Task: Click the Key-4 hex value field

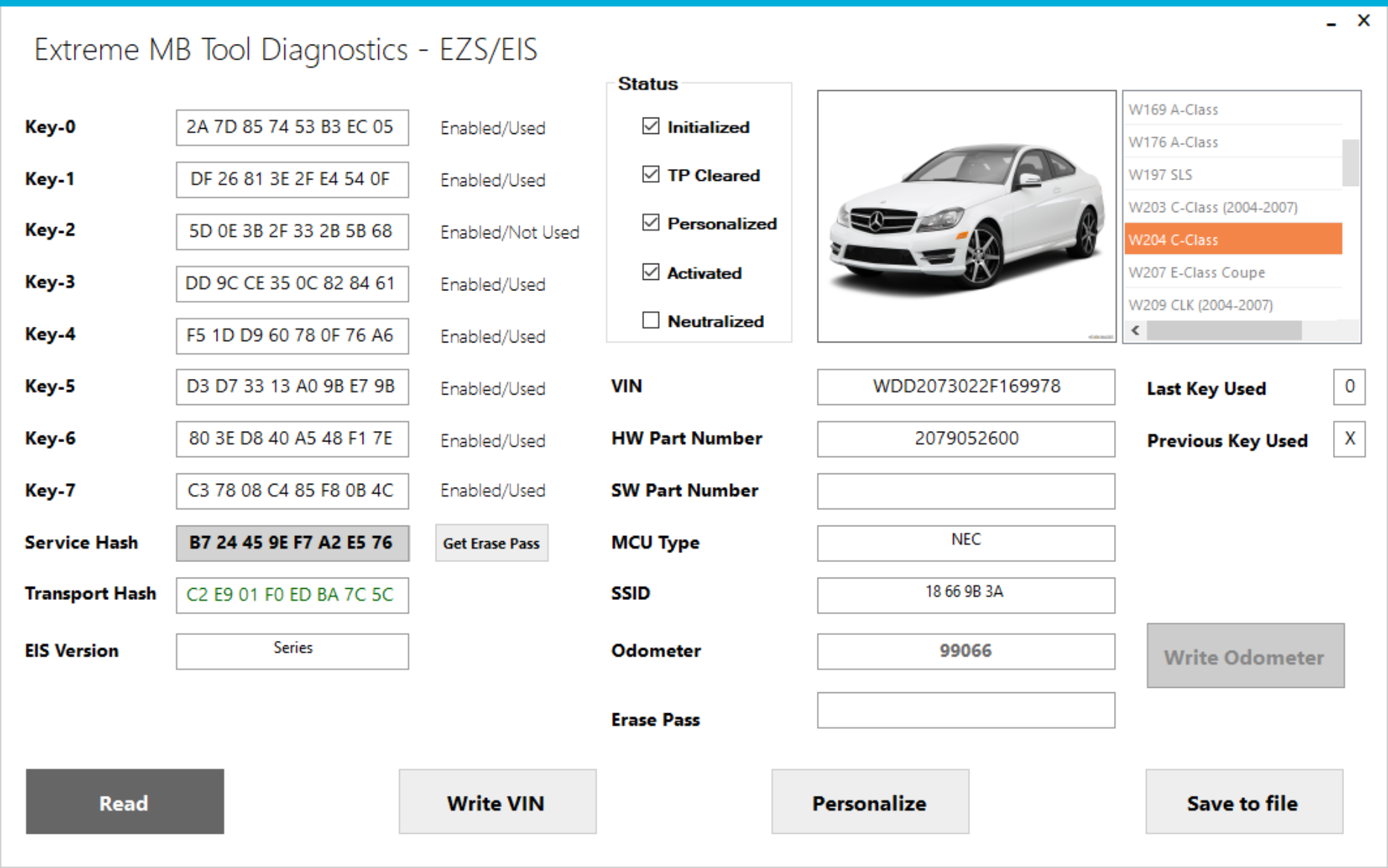Action: [292, 336]
